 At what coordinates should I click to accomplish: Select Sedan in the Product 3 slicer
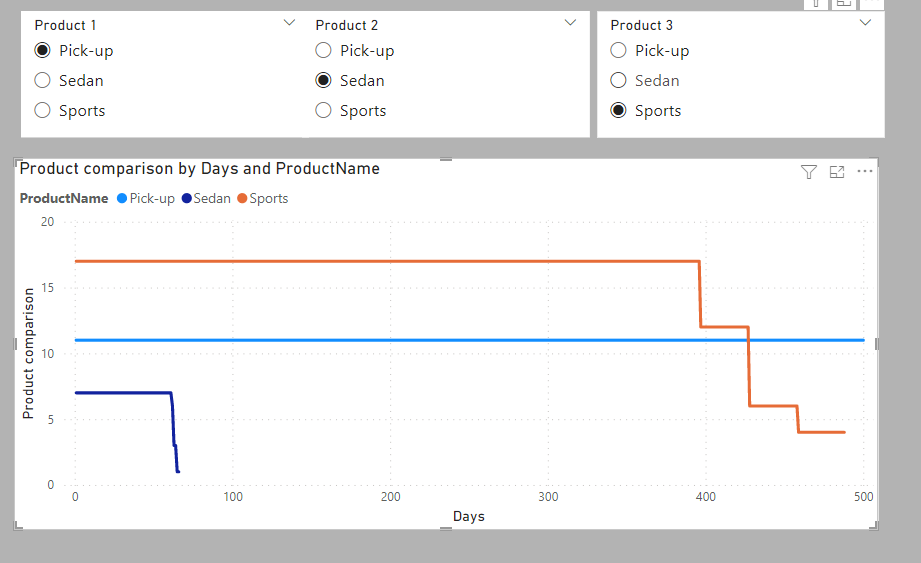click(x=618, y=80)
